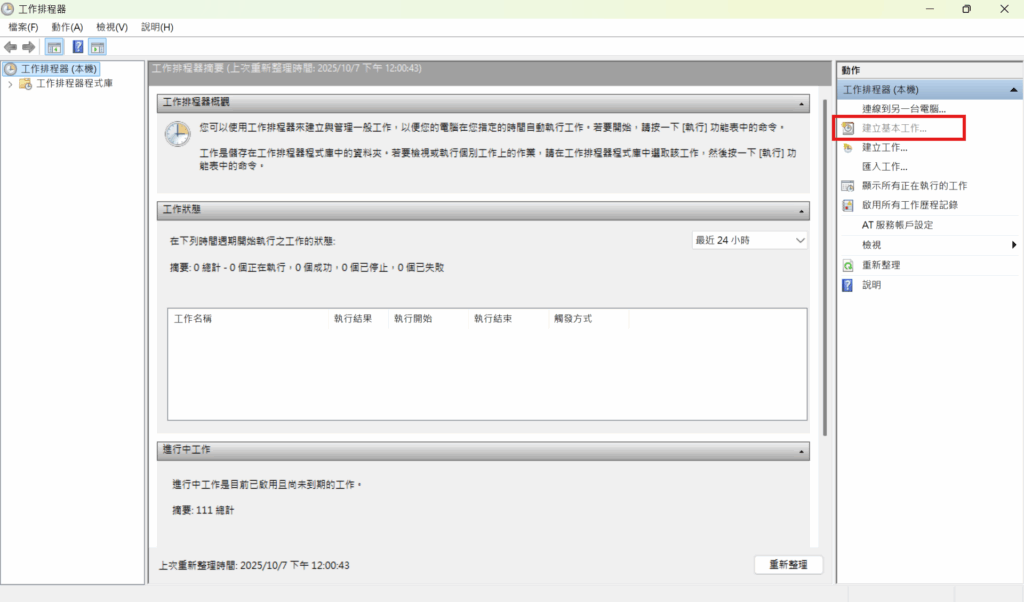
Task: Open the 動作(A) menu
Action: (67, 27)
